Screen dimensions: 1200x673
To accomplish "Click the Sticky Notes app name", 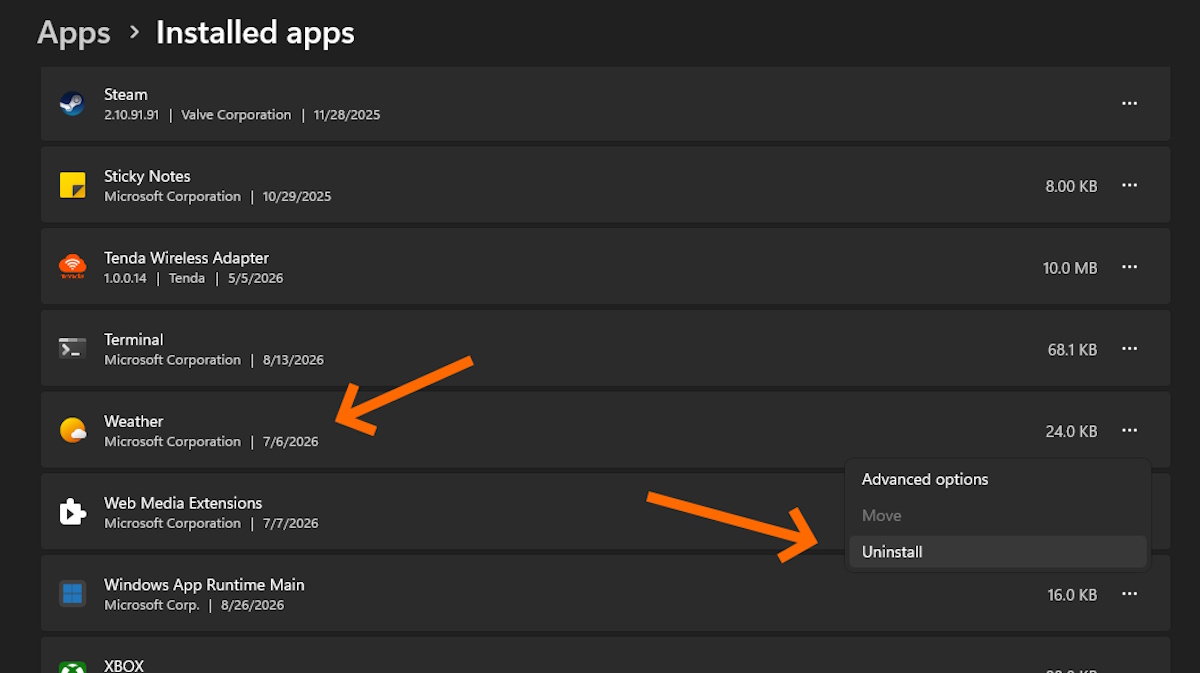I will click(x=147, y=176).
